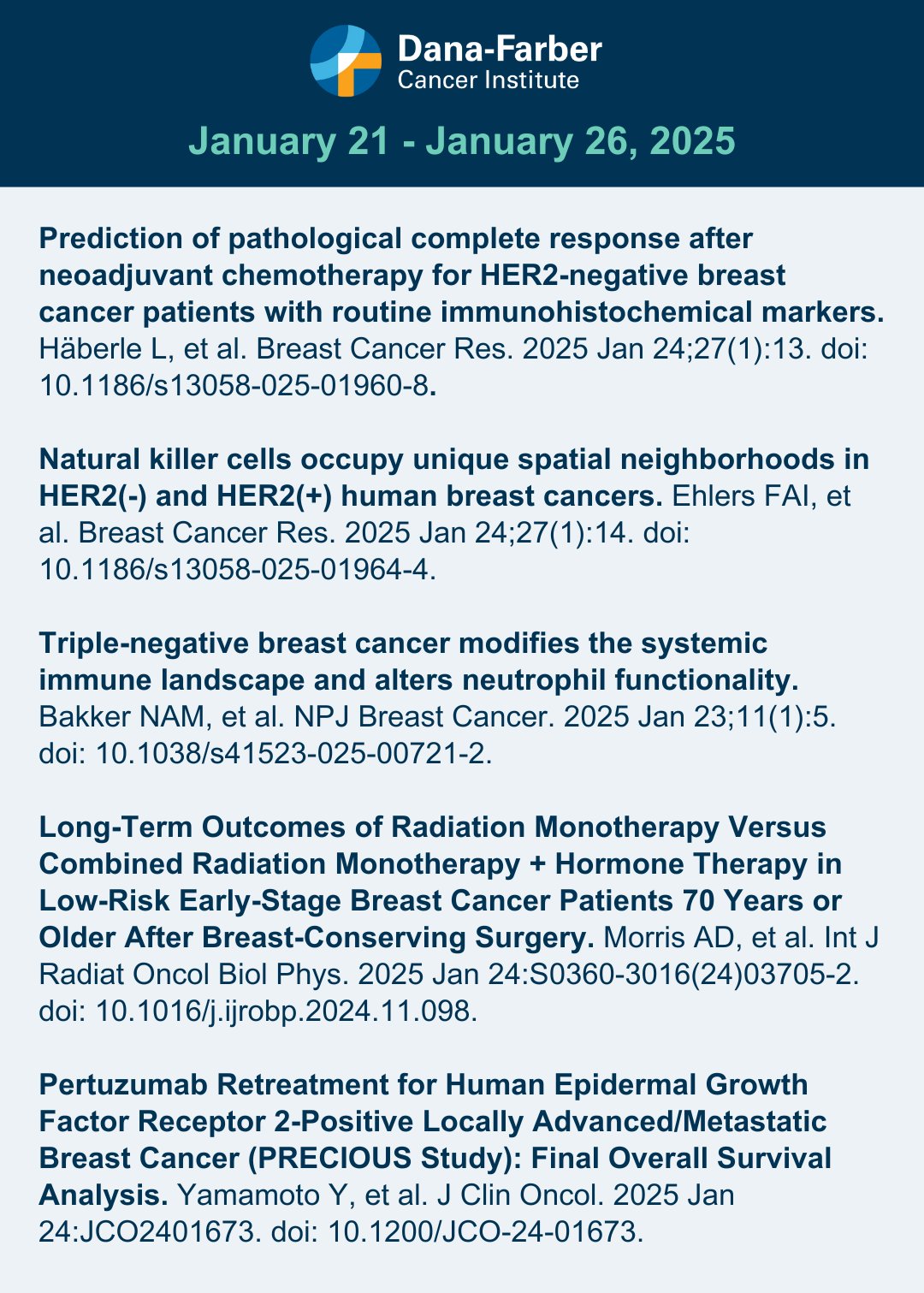
Task: Open the Triple-negative breast cancer neutrophil article
Action: click(x=419, y=661)
